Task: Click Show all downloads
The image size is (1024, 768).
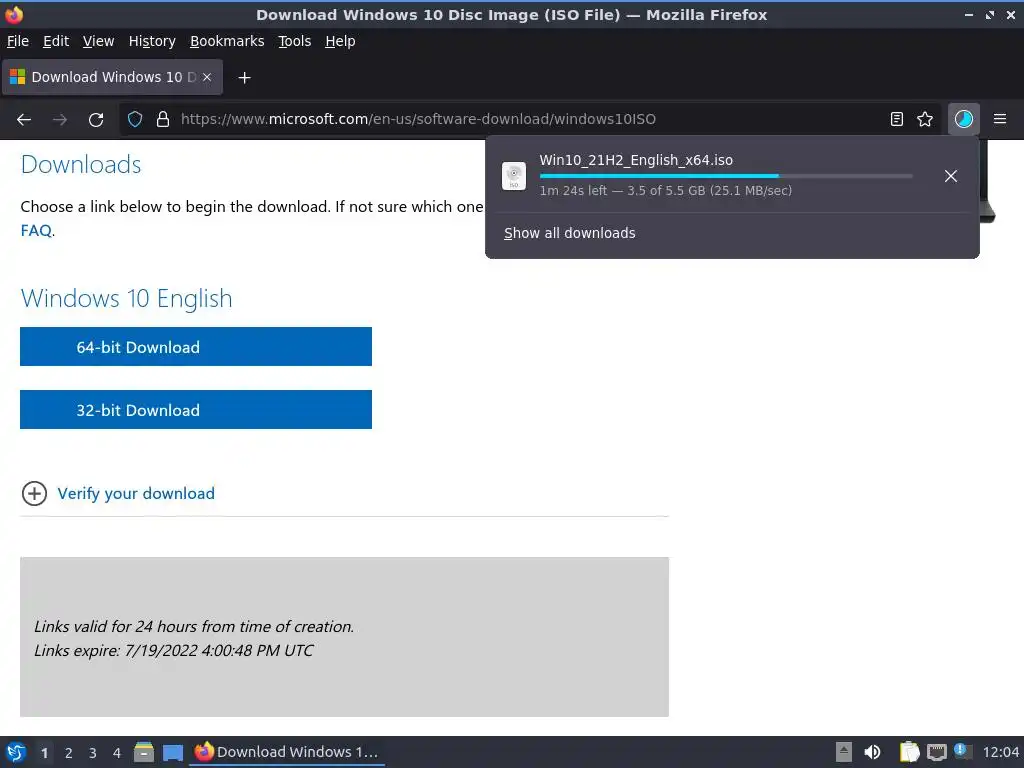Action: click(569, 233)
